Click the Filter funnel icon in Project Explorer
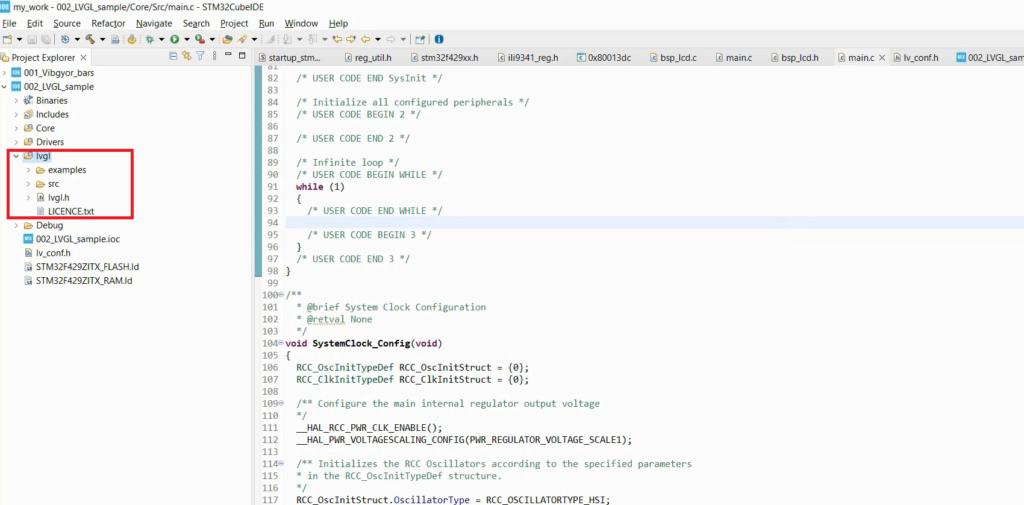The height and width of the screenshot is (505, 1024). (200, 56)
